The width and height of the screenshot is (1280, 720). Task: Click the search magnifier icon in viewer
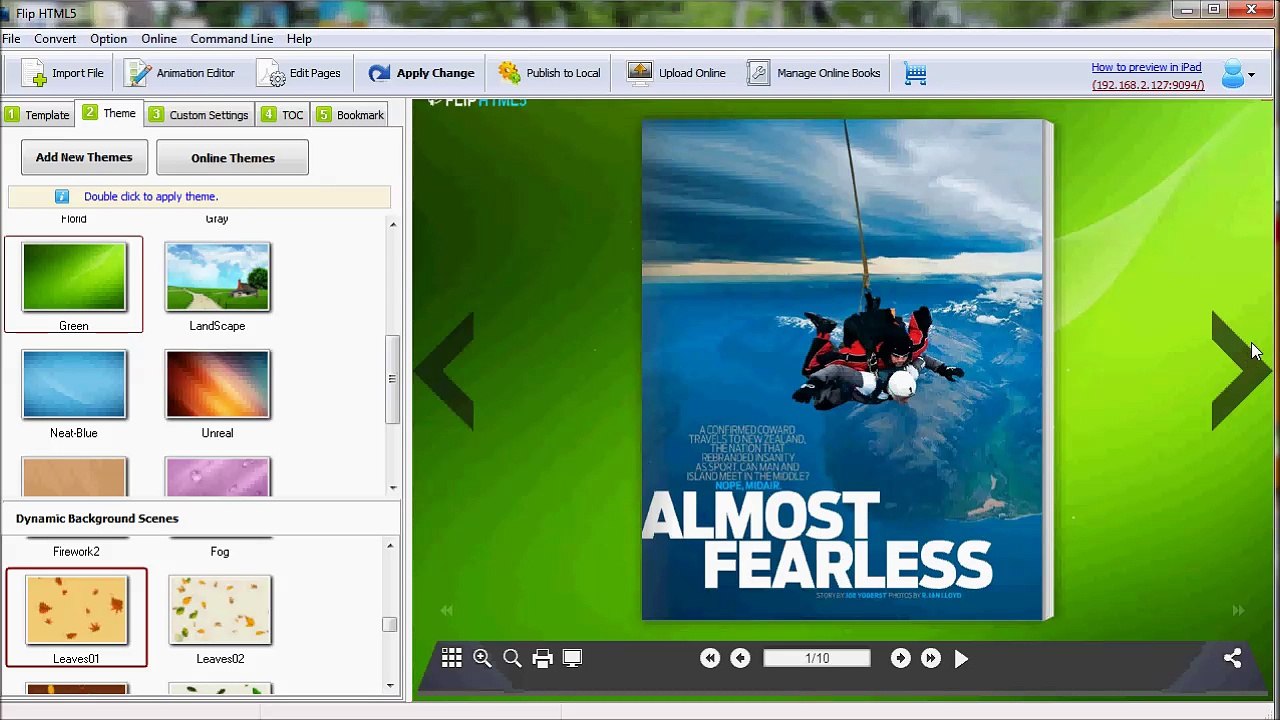click(512, 658)
